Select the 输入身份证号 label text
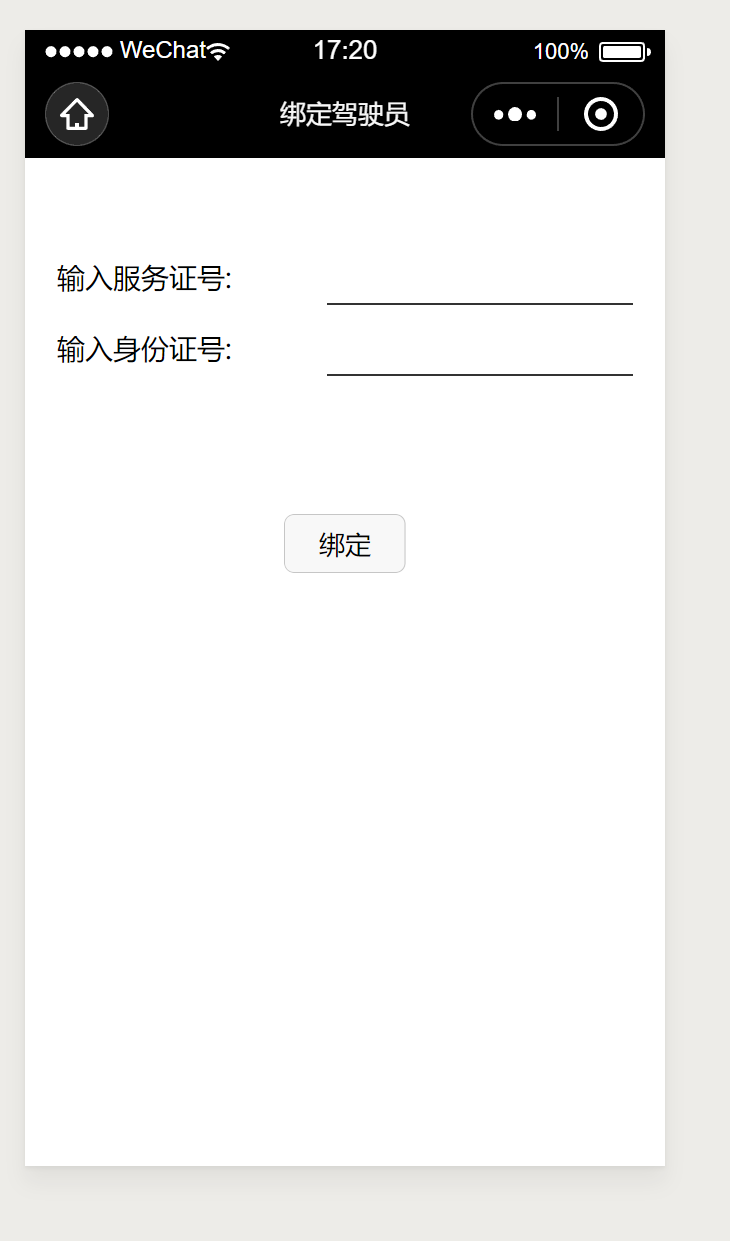Screen dimensions: 730x1241 144,351
